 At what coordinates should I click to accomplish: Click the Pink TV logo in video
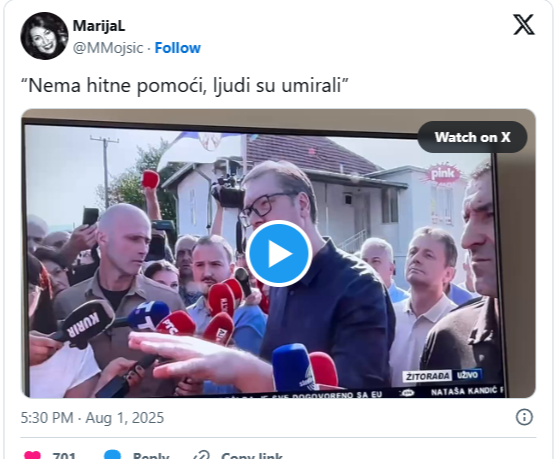click(443, 174)
